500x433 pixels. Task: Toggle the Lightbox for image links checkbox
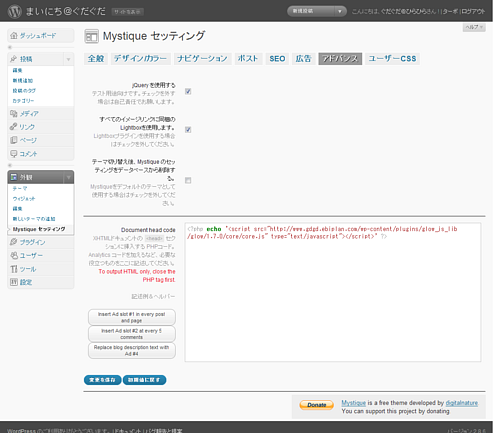coord(188,130)
